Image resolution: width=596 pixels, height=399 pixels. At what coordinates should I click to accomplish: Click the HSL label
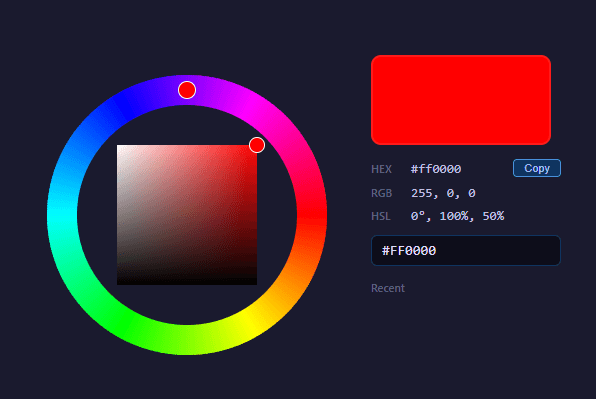click(381, 216)
